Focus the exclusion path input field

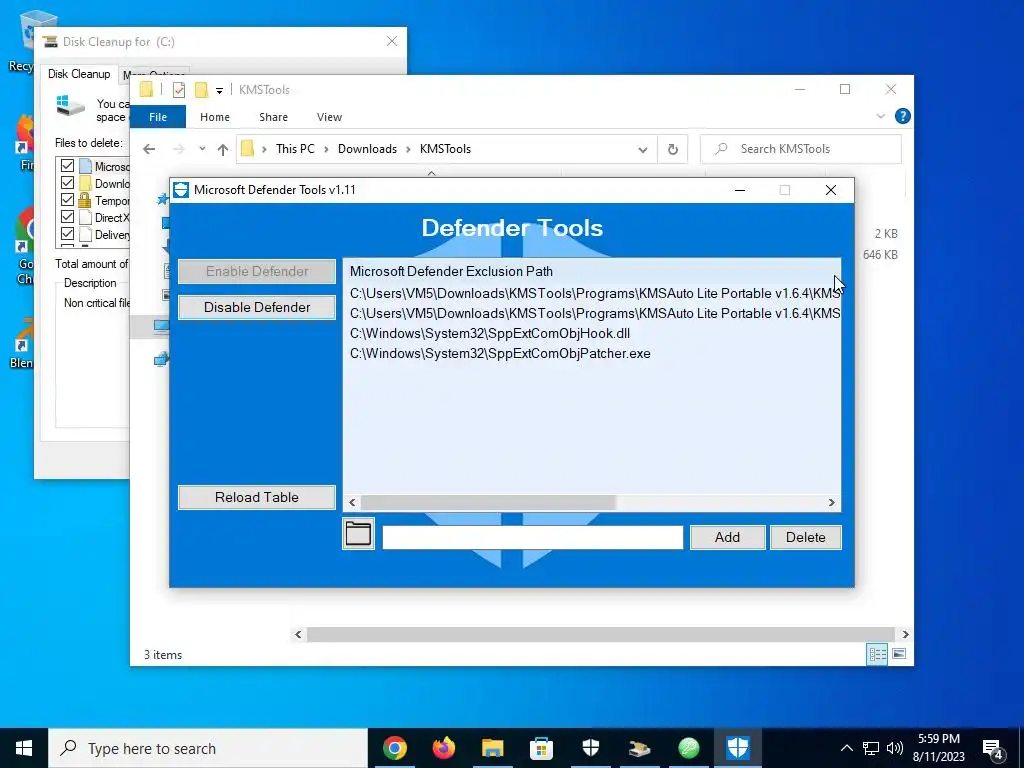pos(532,537)
